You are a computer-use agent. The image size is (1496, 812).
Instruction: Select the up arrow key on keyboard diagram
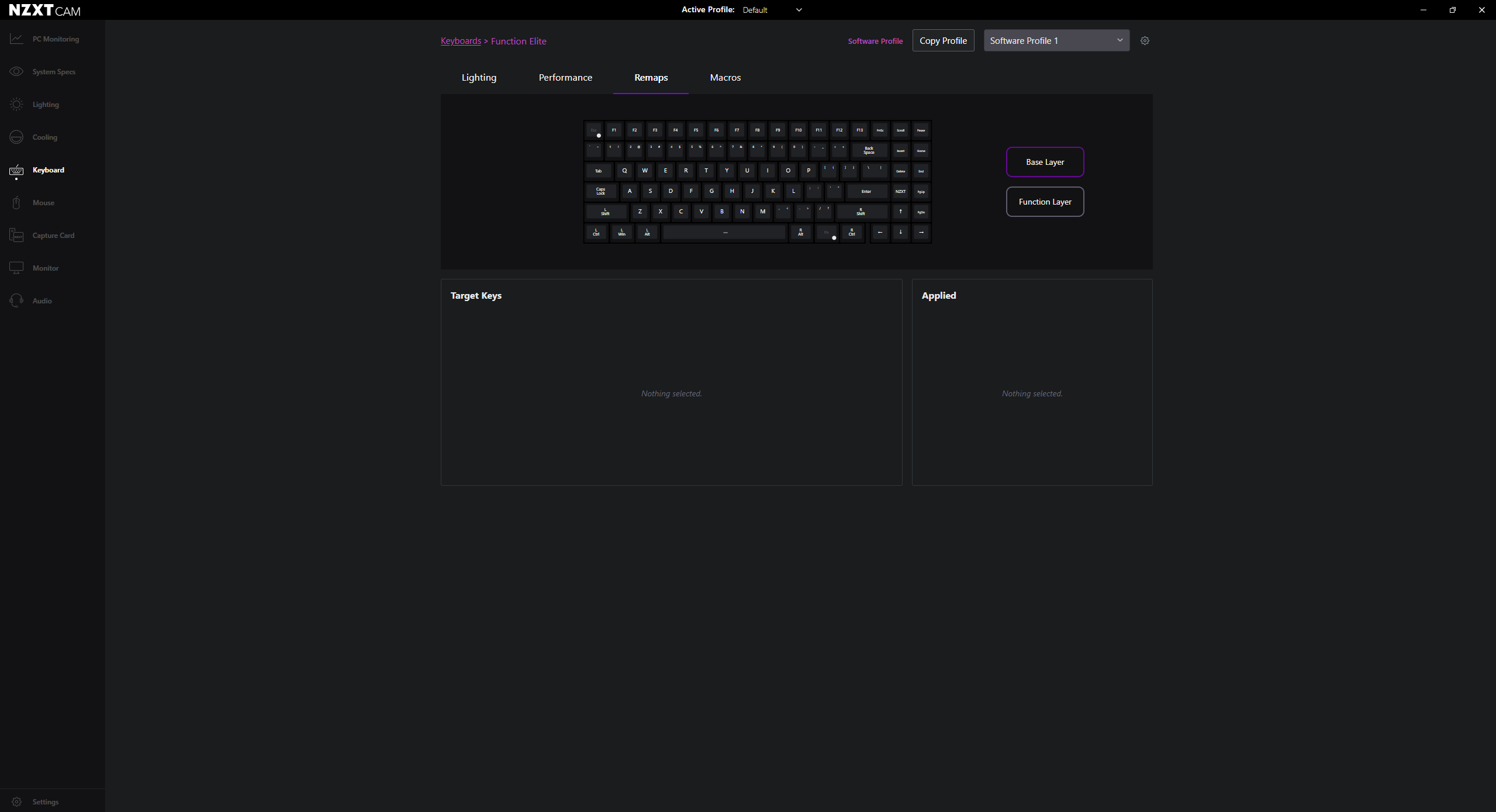[900, 212]
